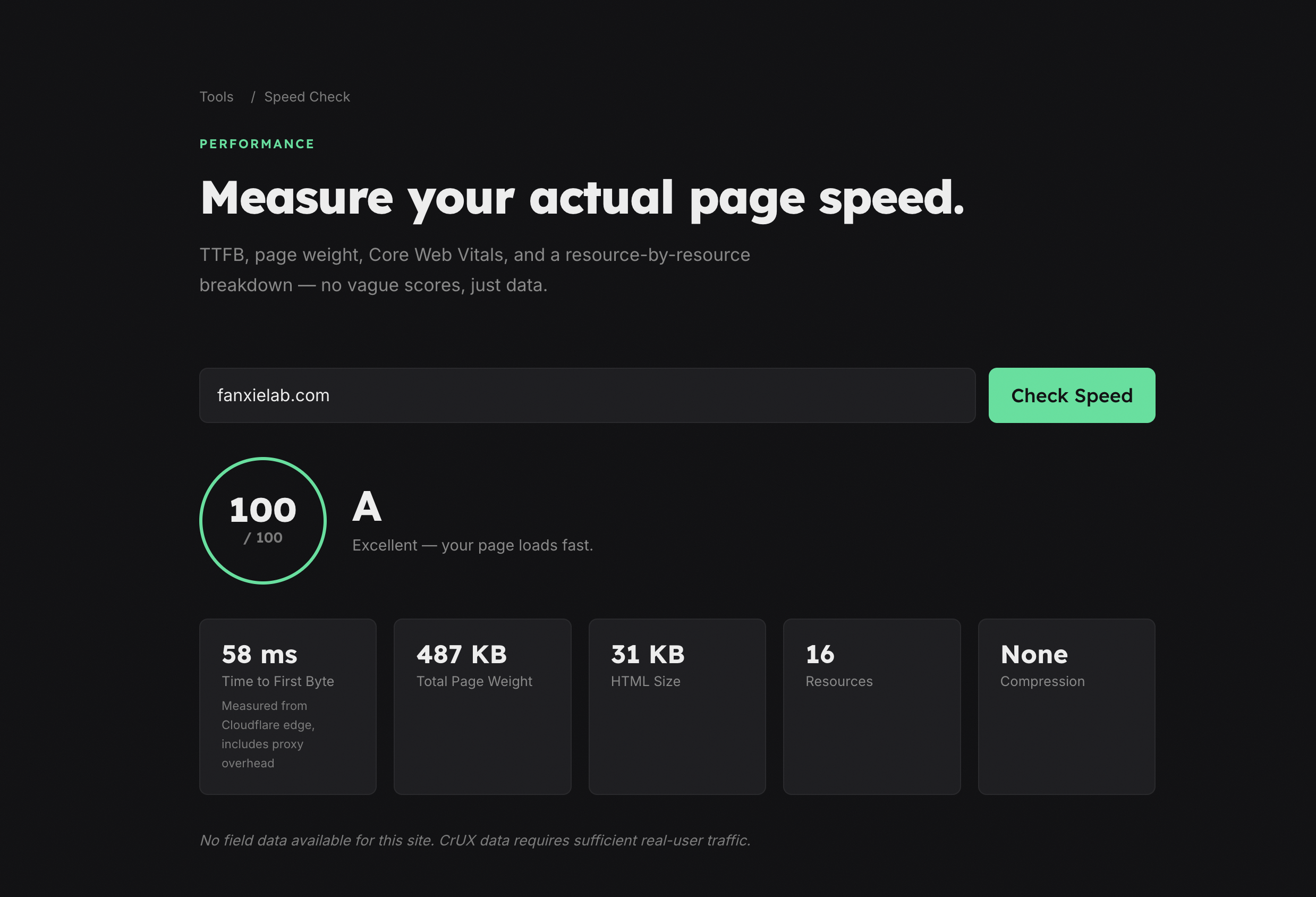Click the PERFORMANCE section label

tap(256, 143)
